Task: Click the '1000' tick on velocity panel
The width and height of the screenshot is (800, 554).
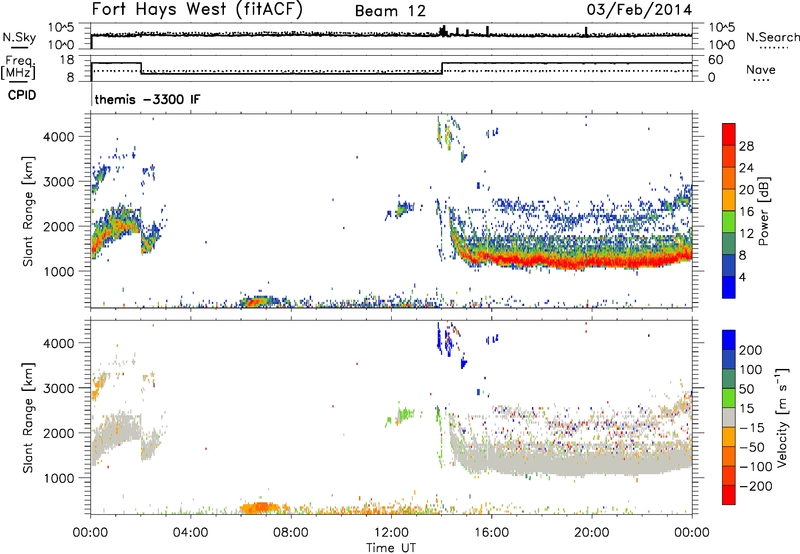Action: tap(59, 478)
